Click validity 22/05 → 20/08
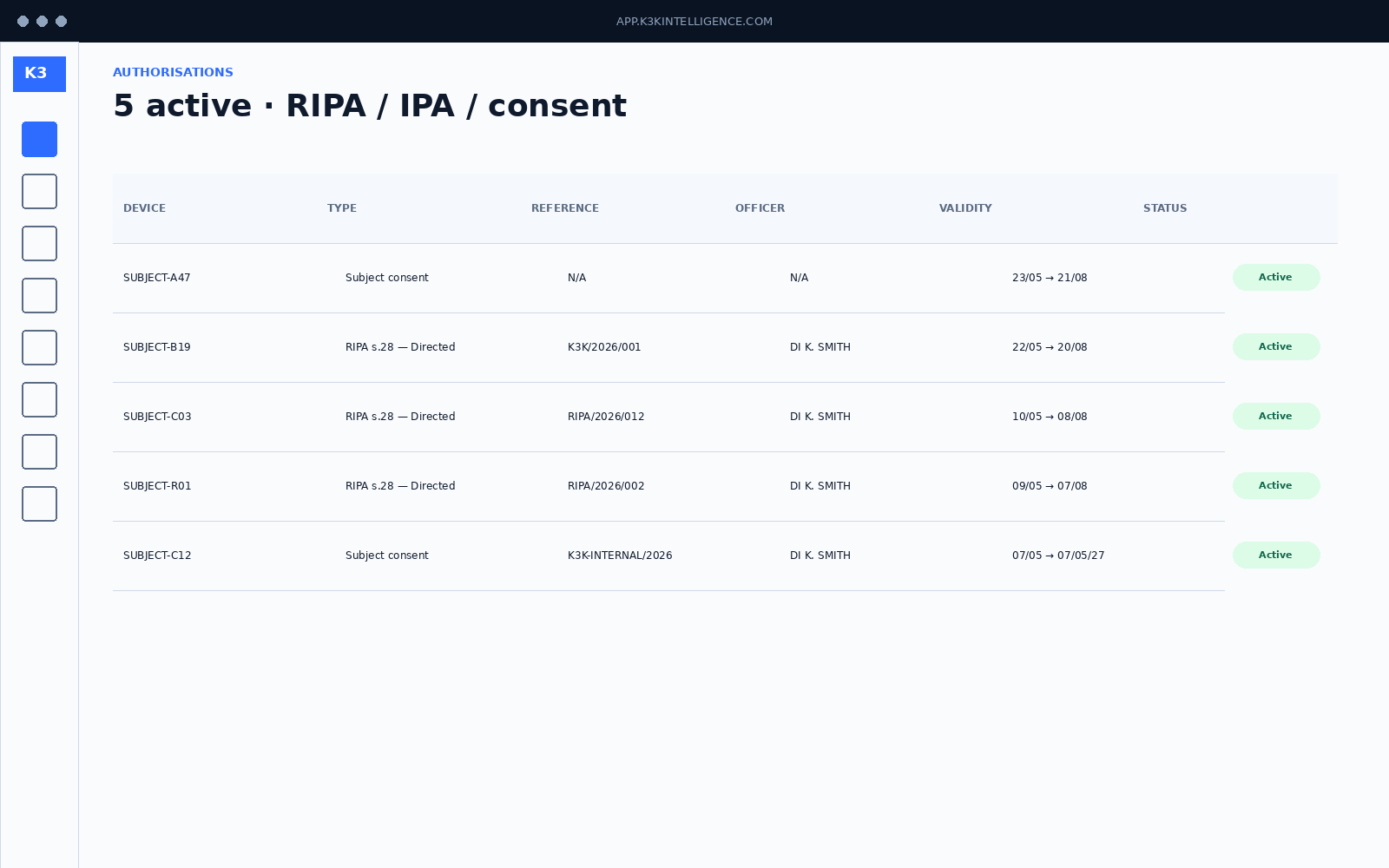Image resolution: width=1389 pixels, height=868 pixels. pos(1050,347)
